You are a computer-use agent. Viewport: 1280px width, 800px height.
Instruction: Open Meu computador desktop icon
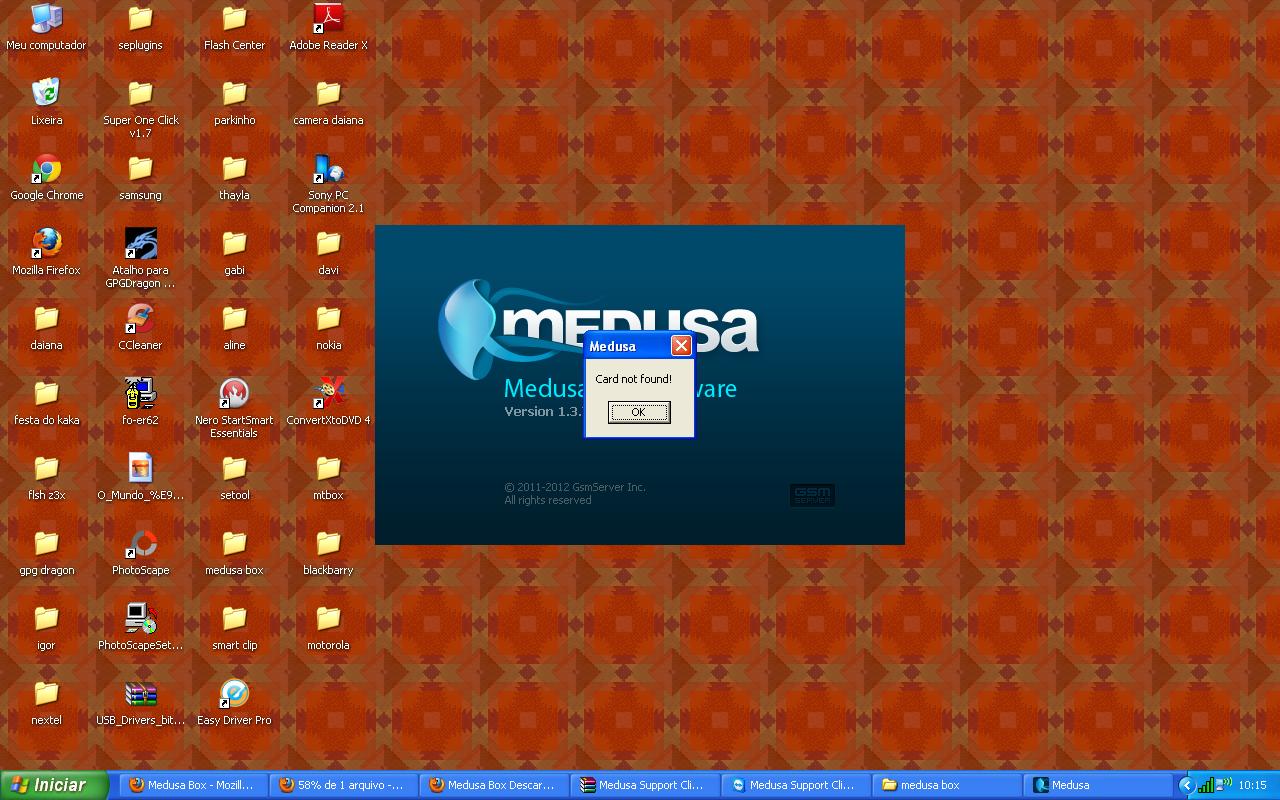tap(46, 18)
